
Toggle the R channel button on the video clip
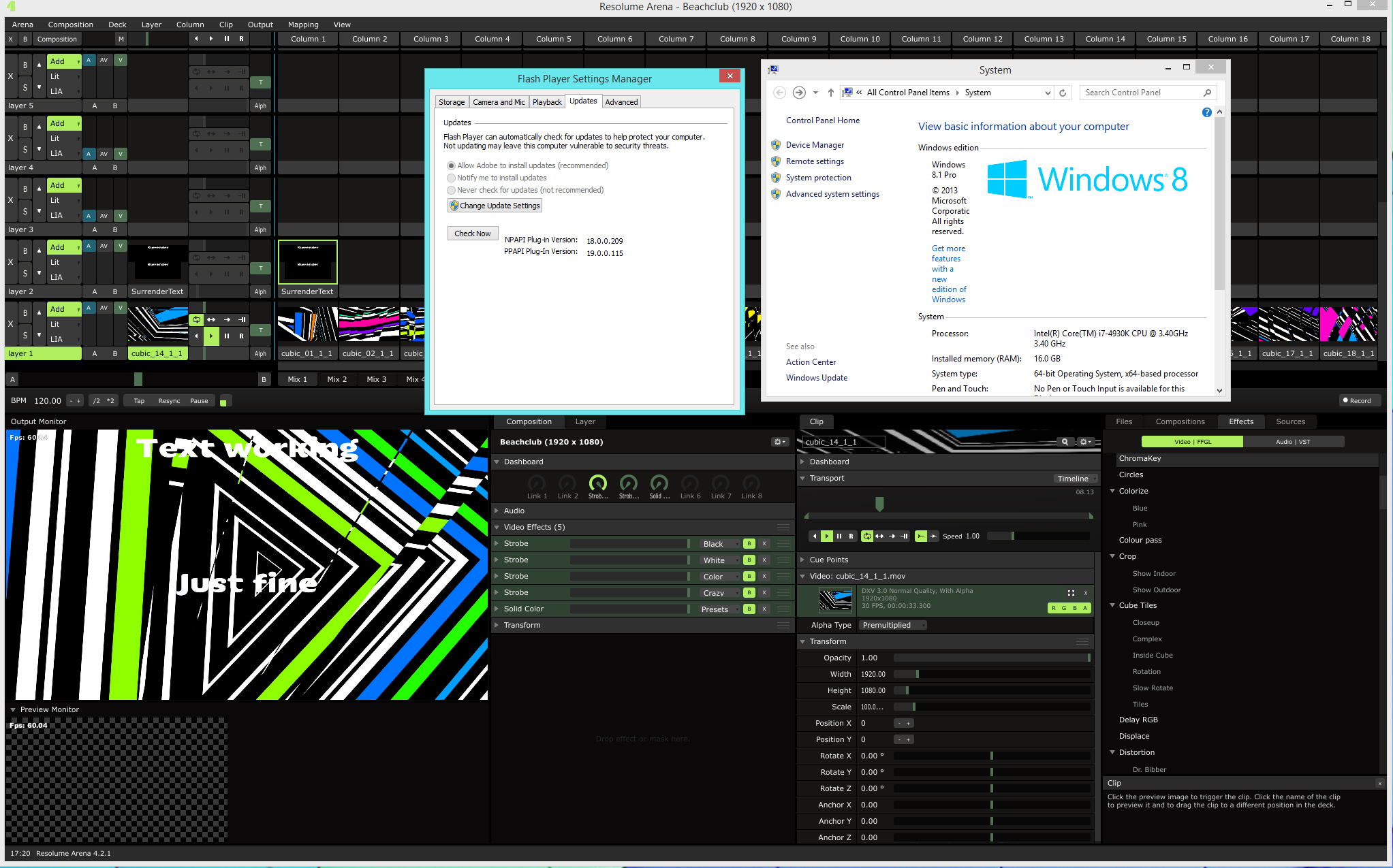tap(1054, 608)
